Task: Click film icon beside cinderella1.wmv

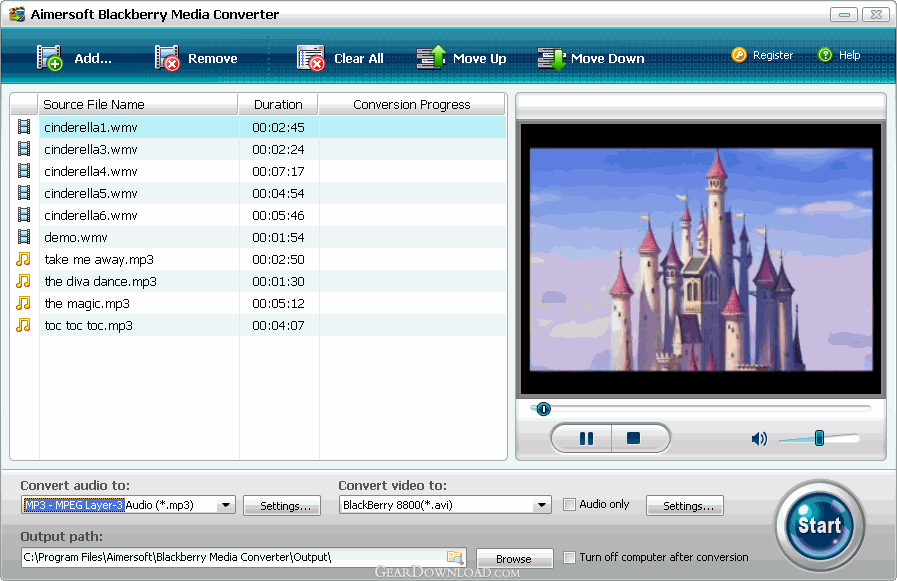Action: tap(24, 126)
